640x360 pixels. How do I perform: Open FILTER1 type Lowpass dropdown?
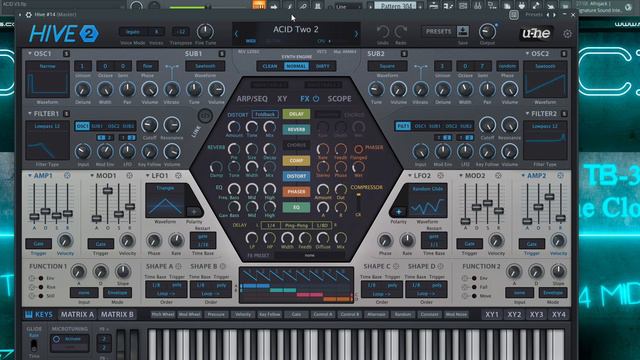[47, 126]
